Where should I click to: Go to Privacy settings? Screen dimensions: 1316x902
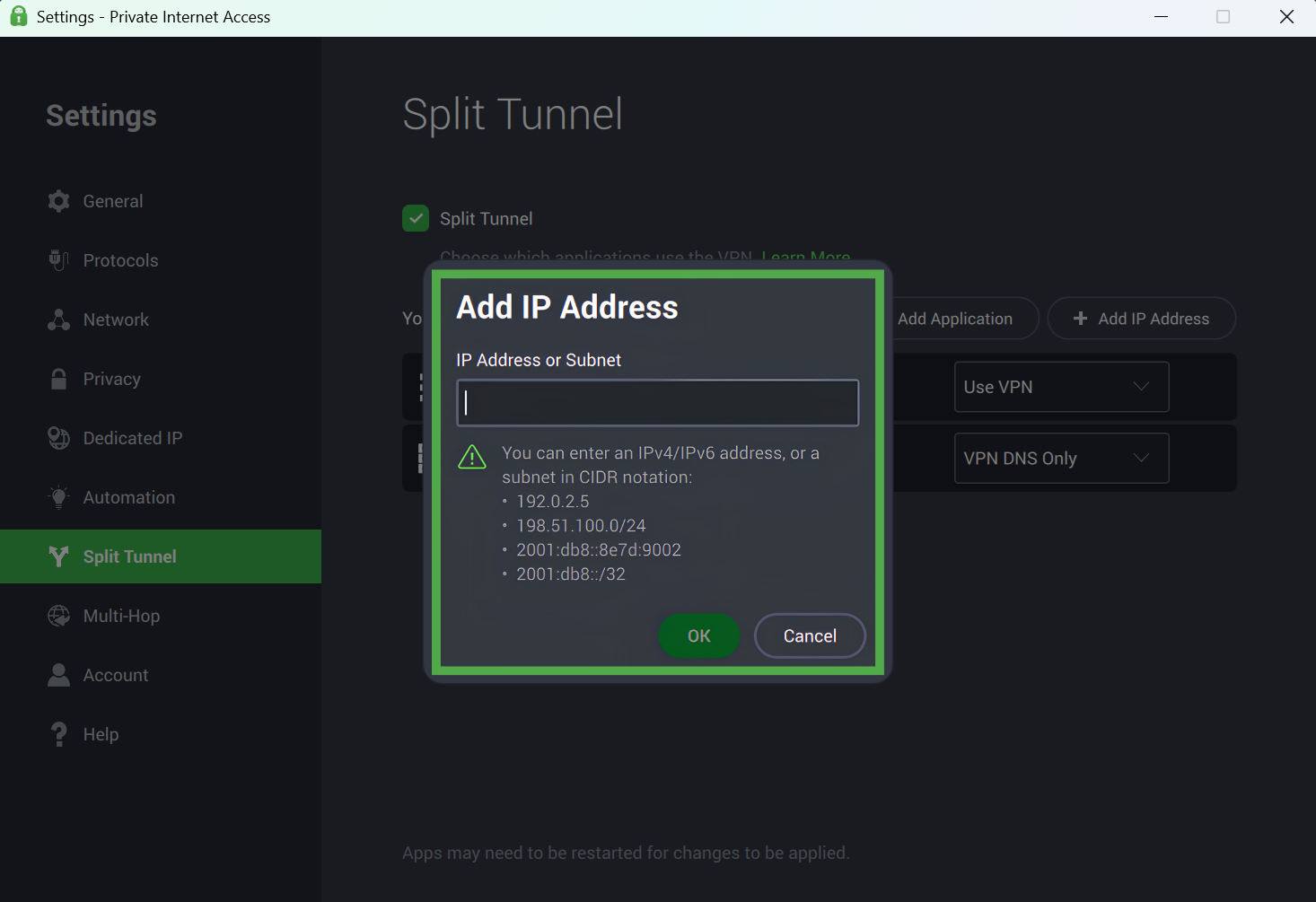(x=161, y=379)
